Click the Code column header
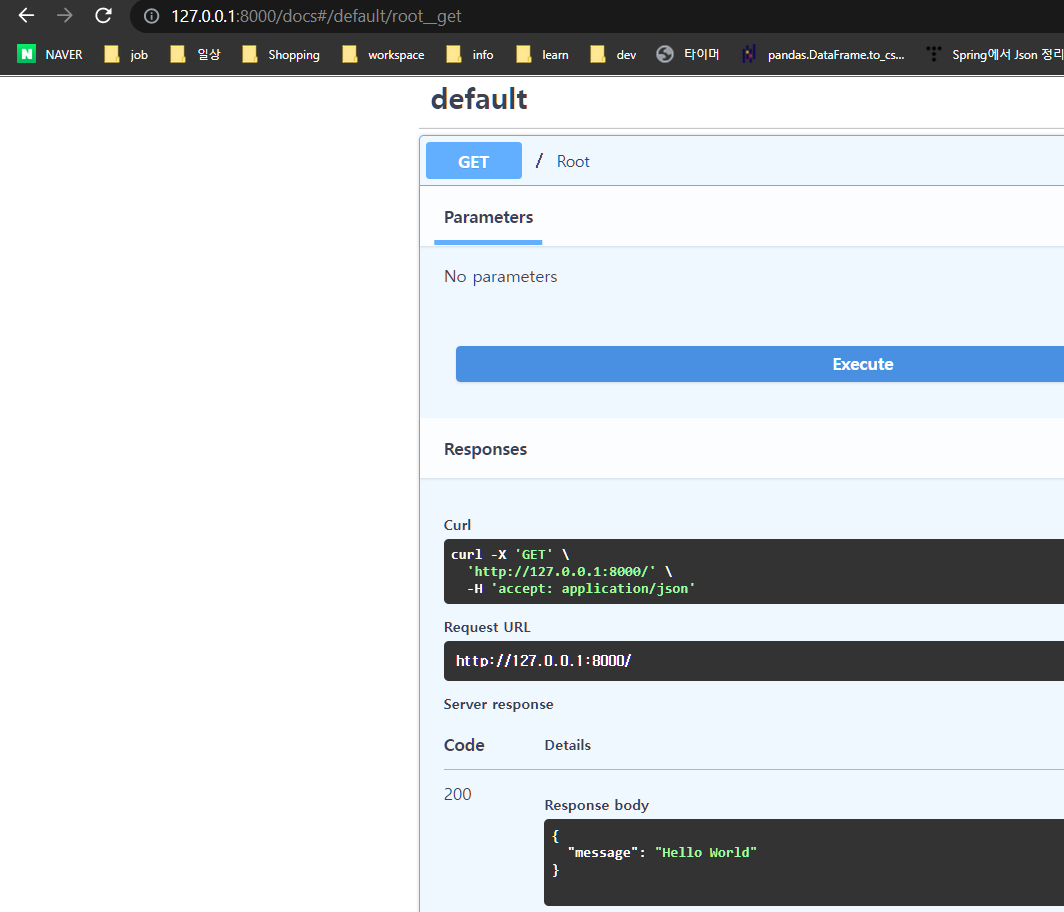Screen dimensions: 1064x912 pos(464,745)
